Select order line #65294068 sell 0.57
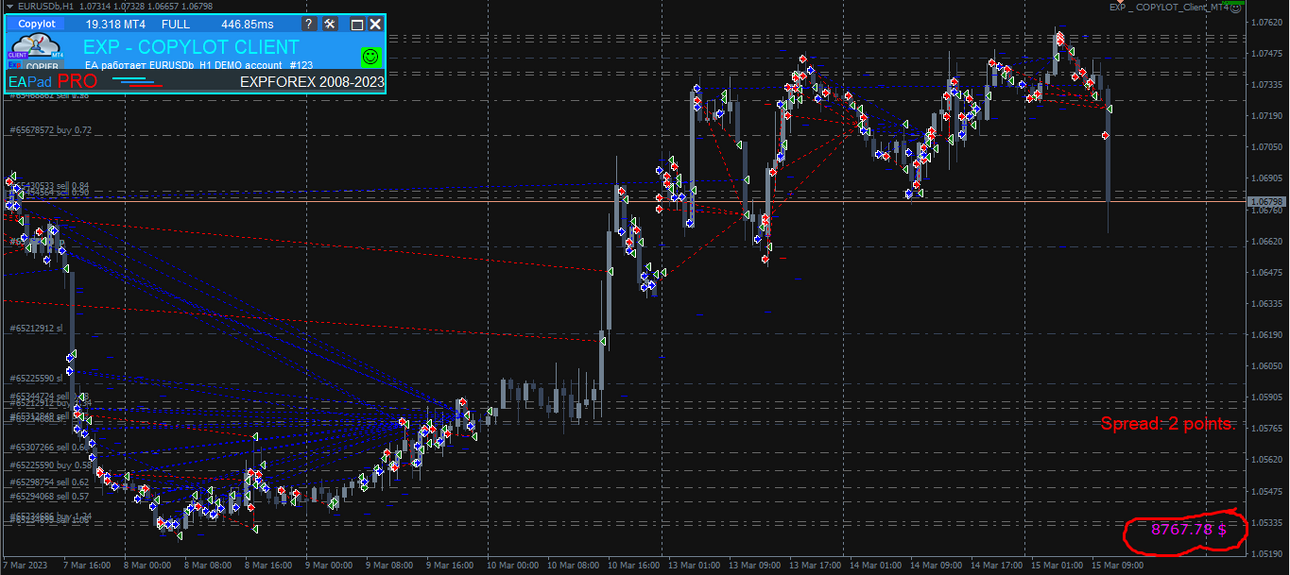The width and height of the screenshot is (1290, 575). pos(50,496)
